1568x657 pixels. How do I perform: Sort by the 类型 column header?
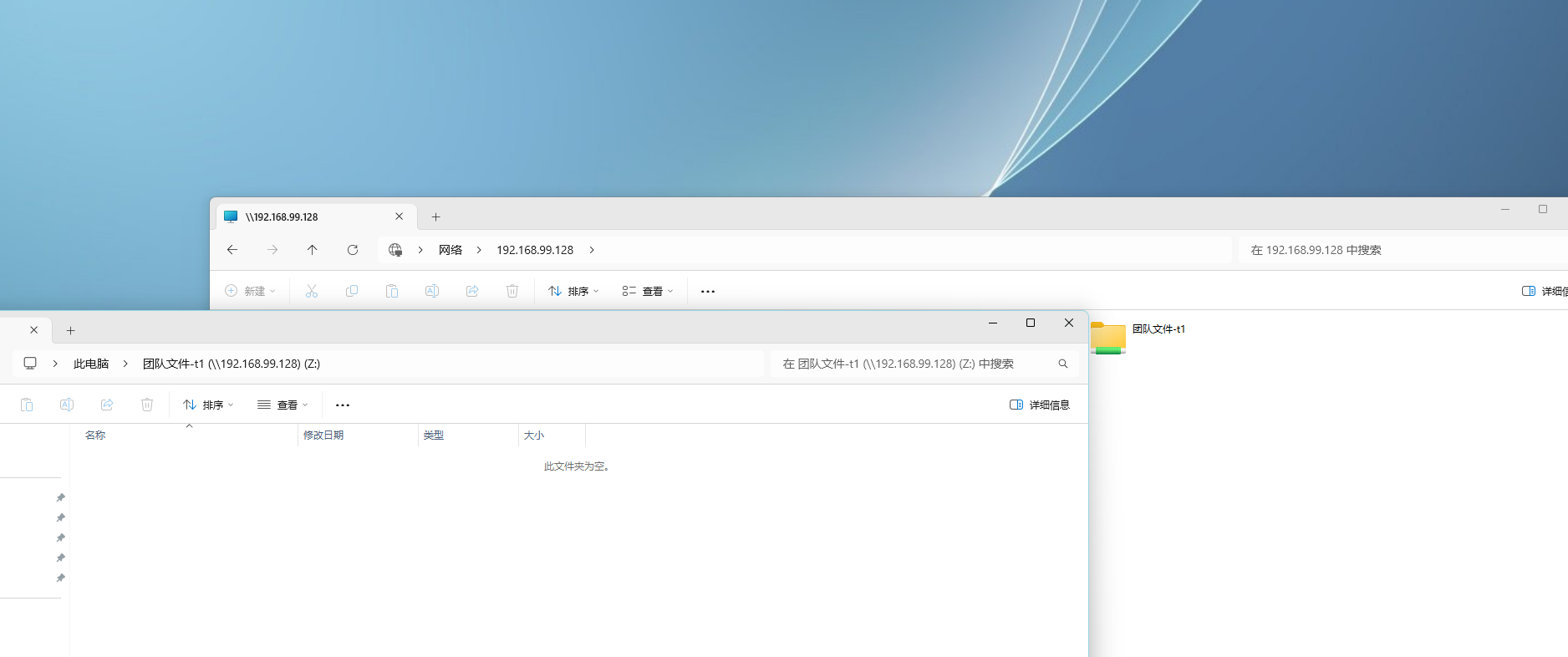point(468,435)
